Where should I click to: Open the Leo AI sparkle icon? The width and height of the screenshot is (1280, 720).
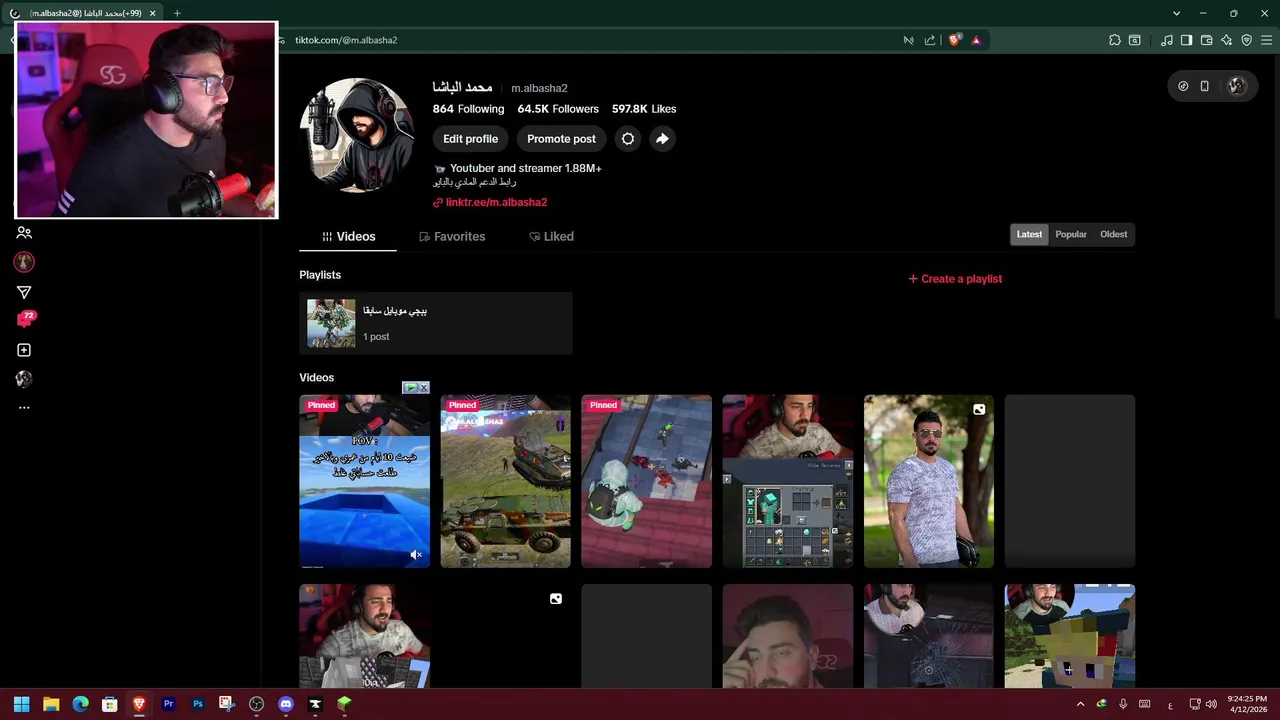[1227, 40]
